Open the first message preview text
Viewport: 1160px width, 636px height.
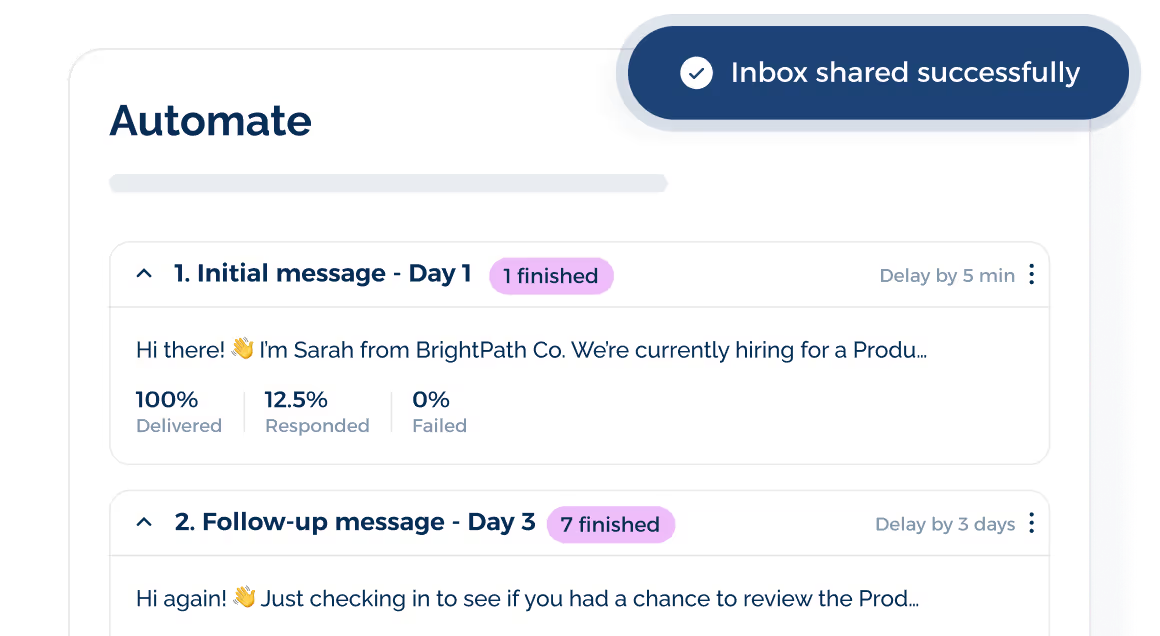(530, 349)
